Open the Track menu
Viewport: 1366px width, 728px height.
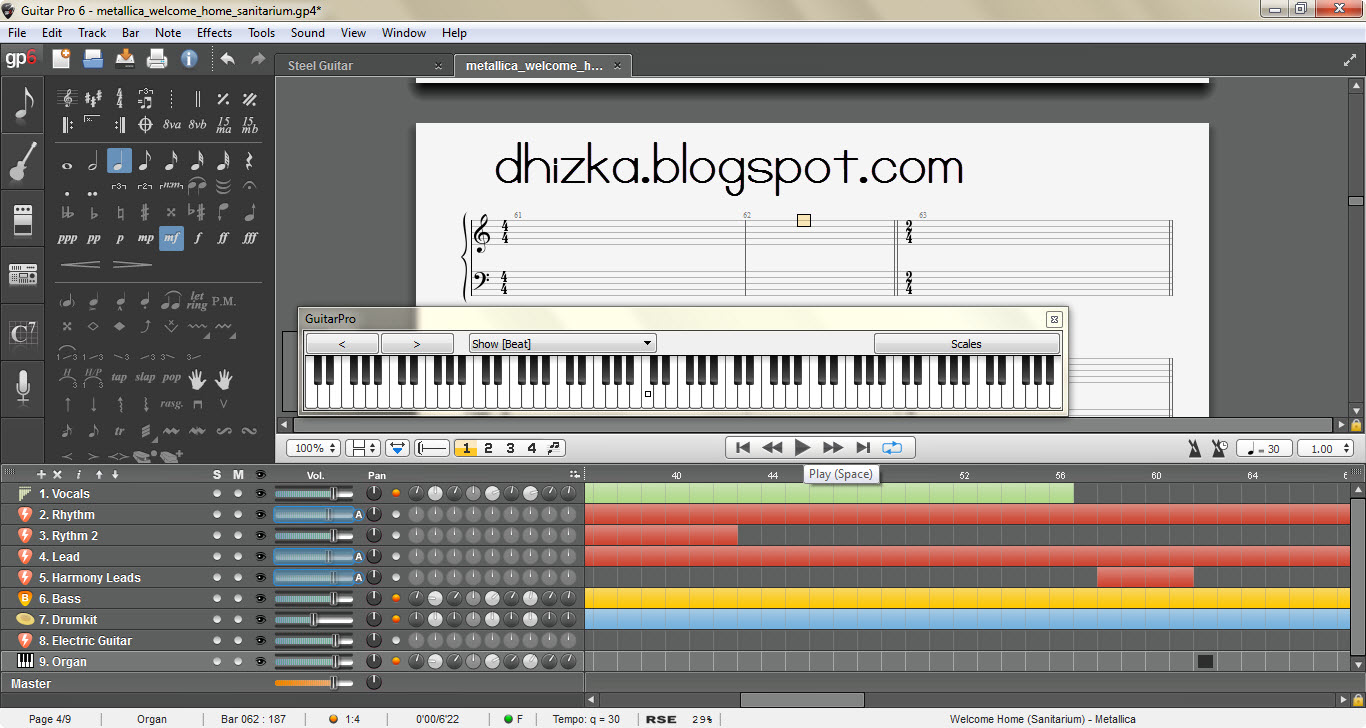[x=92, y=33]
